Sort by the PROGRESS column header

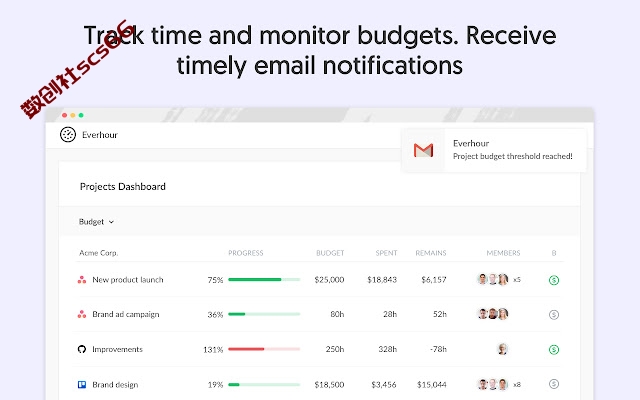[x=246, y=253]
